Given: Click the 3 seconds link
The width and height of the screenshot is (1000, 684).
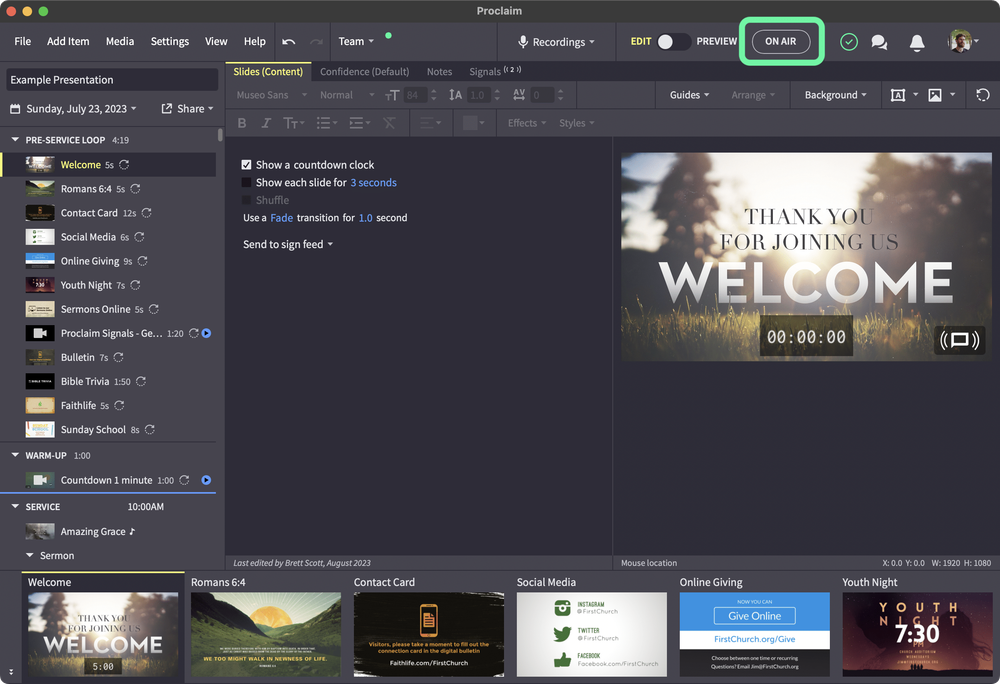Looking at the screenshot, I should pyautogui.click(x=373, y=182).
